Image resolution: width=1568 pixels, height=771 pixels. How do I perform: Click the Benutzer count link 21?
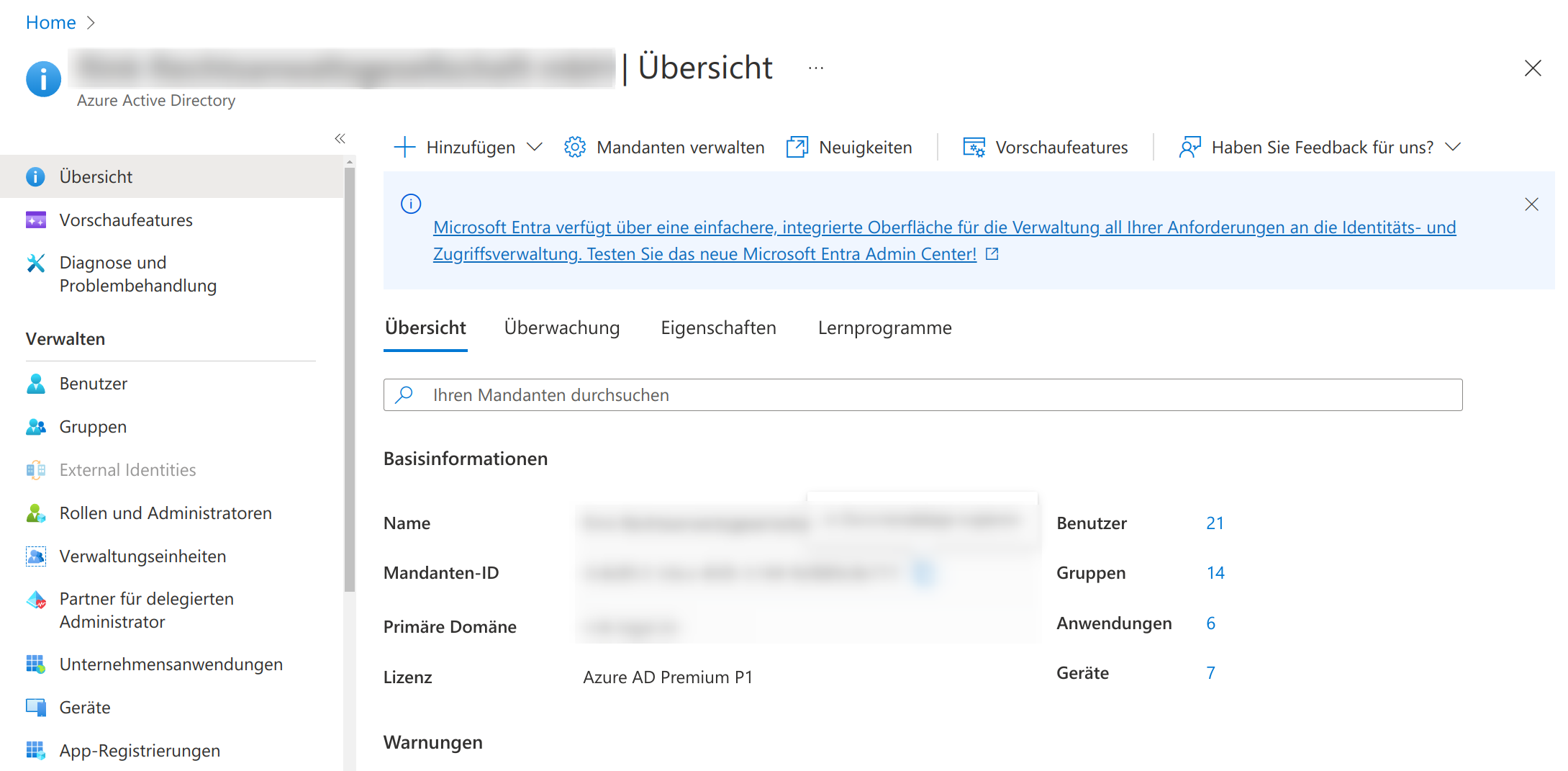click(1215, 523)
